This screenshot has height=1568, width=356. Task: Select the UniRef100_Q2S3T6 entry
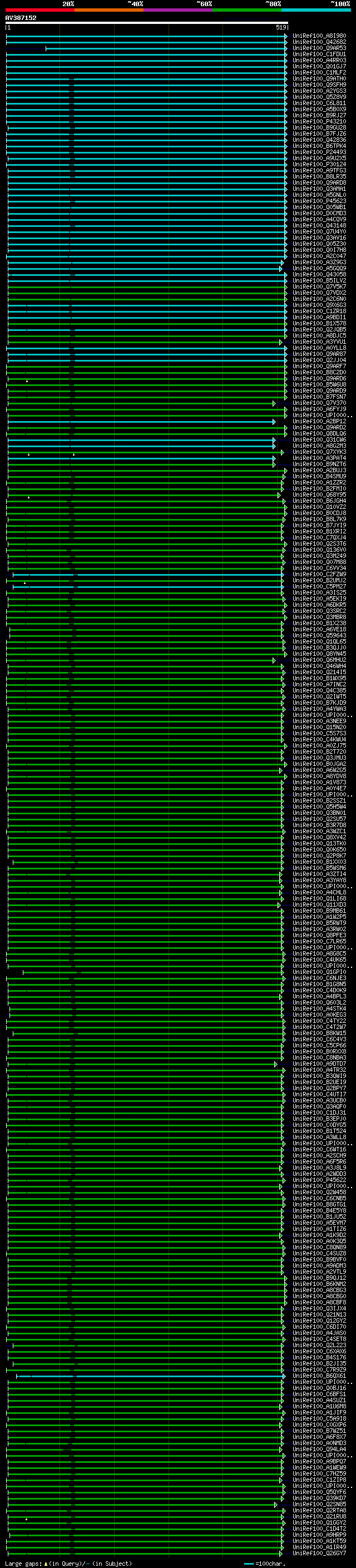coord(319,543)
